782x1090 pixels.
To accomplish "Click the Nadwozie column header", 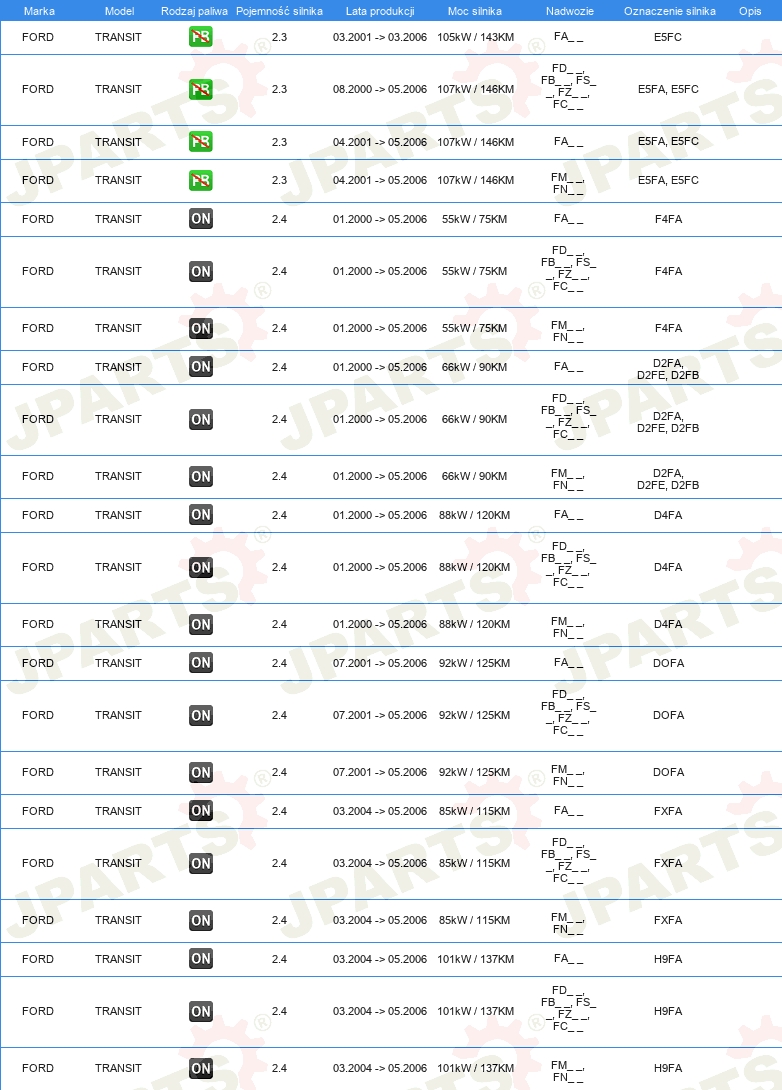I will click(569, 11).
